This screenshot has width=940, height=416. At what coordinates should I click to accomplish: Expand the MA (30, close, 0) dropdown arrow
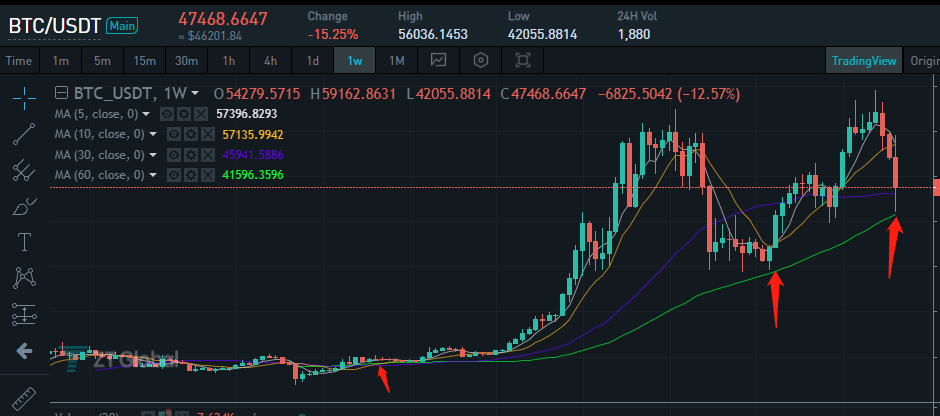point(153,155)
